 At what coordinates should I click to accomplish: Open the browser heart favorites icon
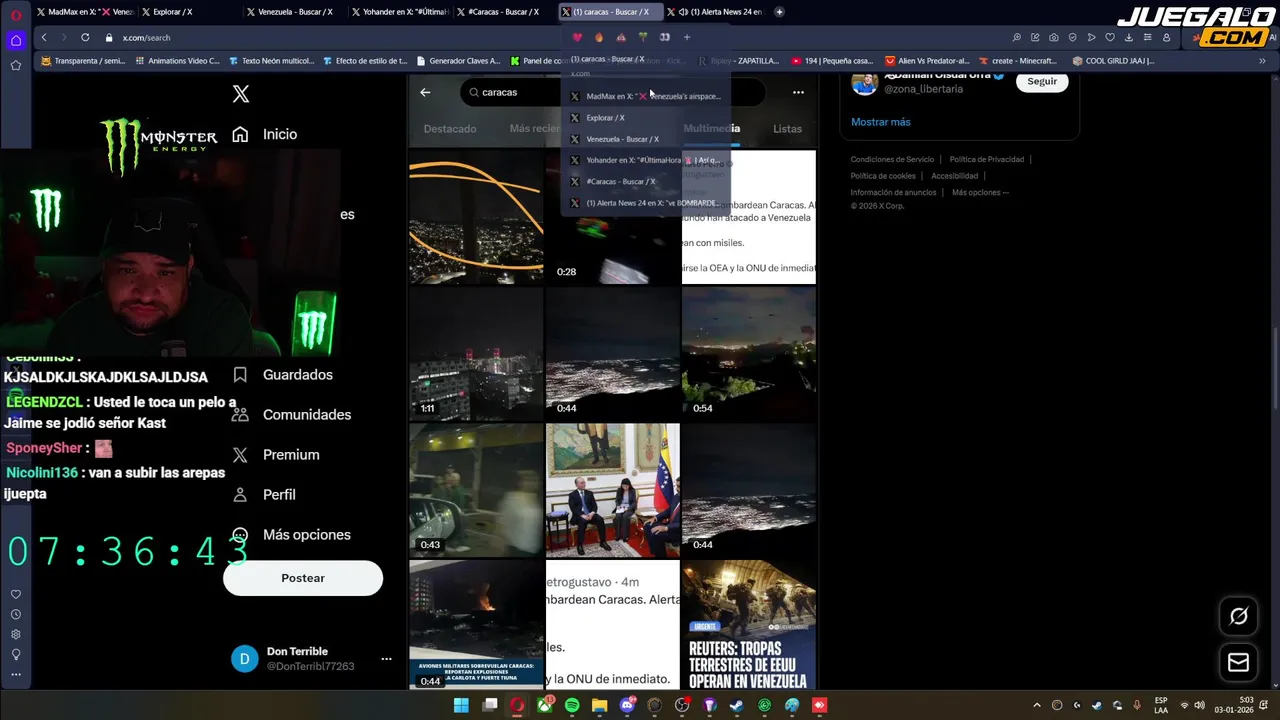pyautogui.click(x=1110, y=37)
